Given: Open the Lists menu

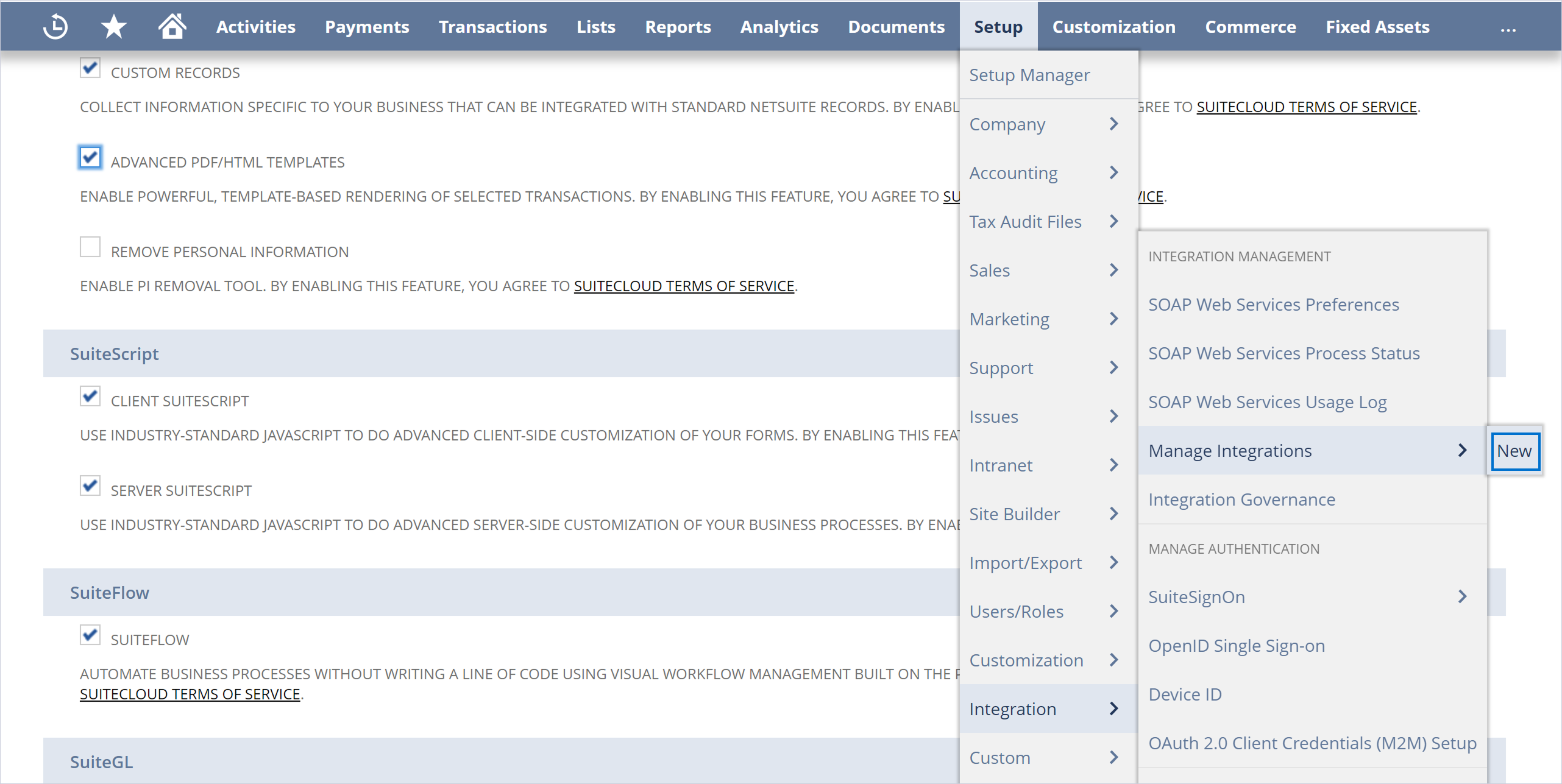Looking at the screenshot, I should (x=595, y=27).
